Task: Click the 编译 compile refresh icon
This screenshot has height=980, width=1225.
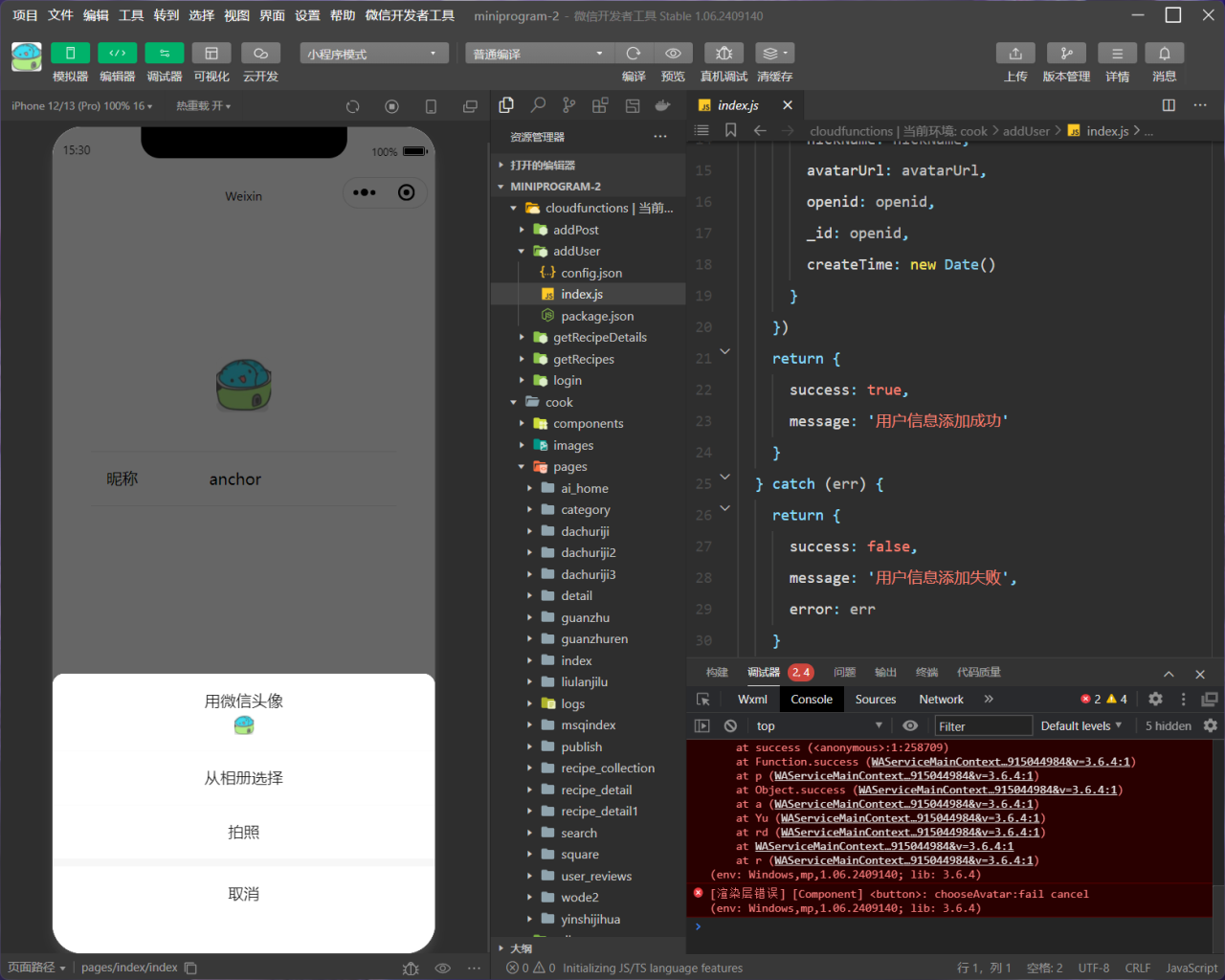Action: pyautogui.click(x=634, y=54)
